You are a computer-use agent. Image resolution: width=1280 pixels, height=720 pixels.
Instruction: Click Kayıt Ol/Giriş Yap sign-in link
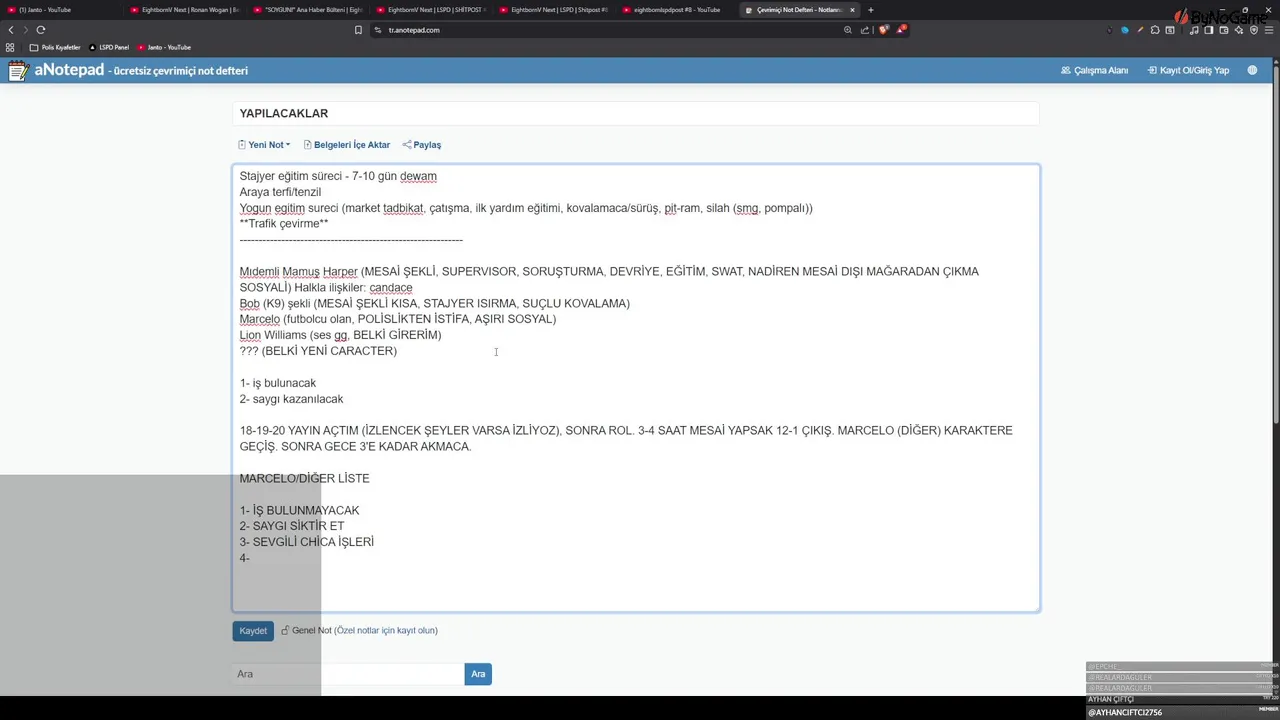click(1188, 70)
